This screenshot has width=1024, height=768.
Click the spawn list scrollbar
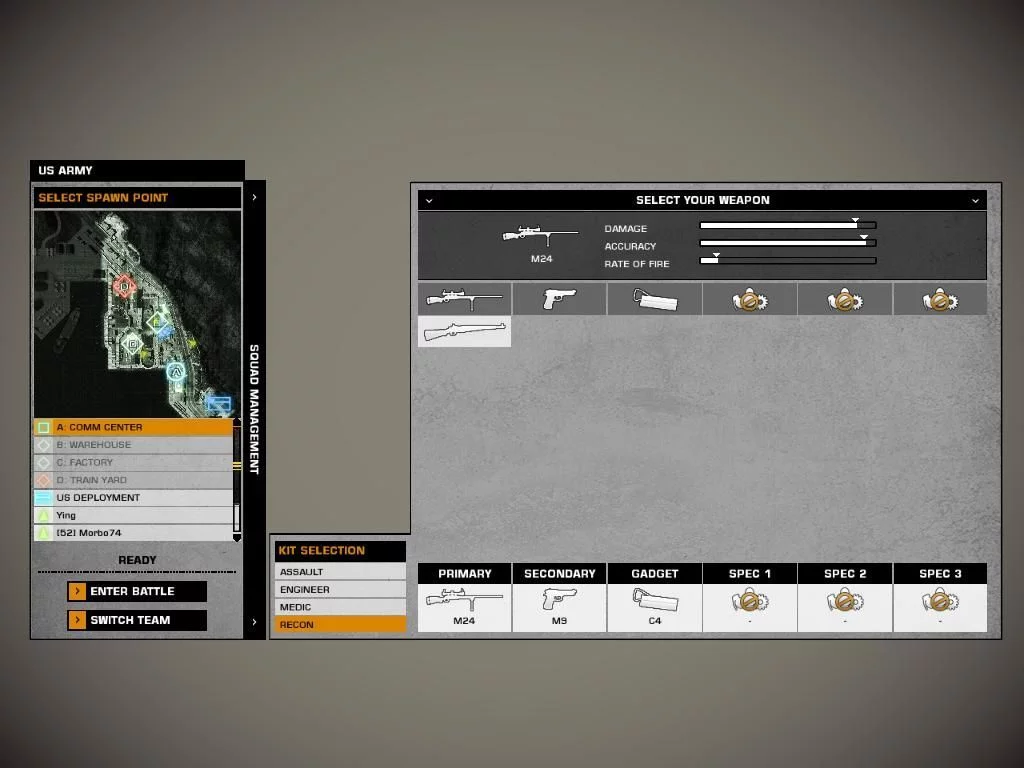pyautogui.click(x=237, y=481)
